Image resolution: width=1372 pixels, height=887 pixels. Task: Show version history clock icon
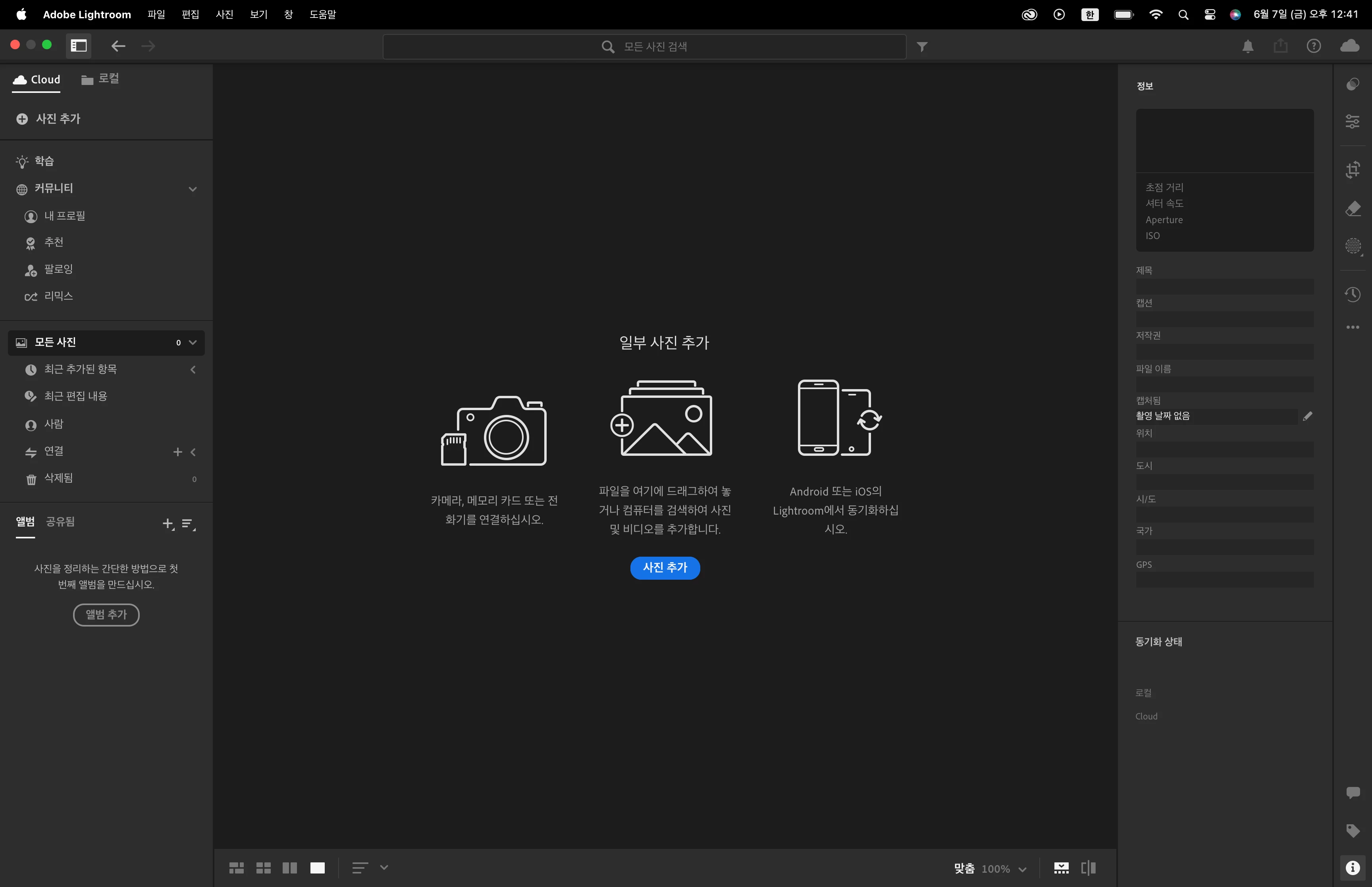click(x=1353, y=295)
